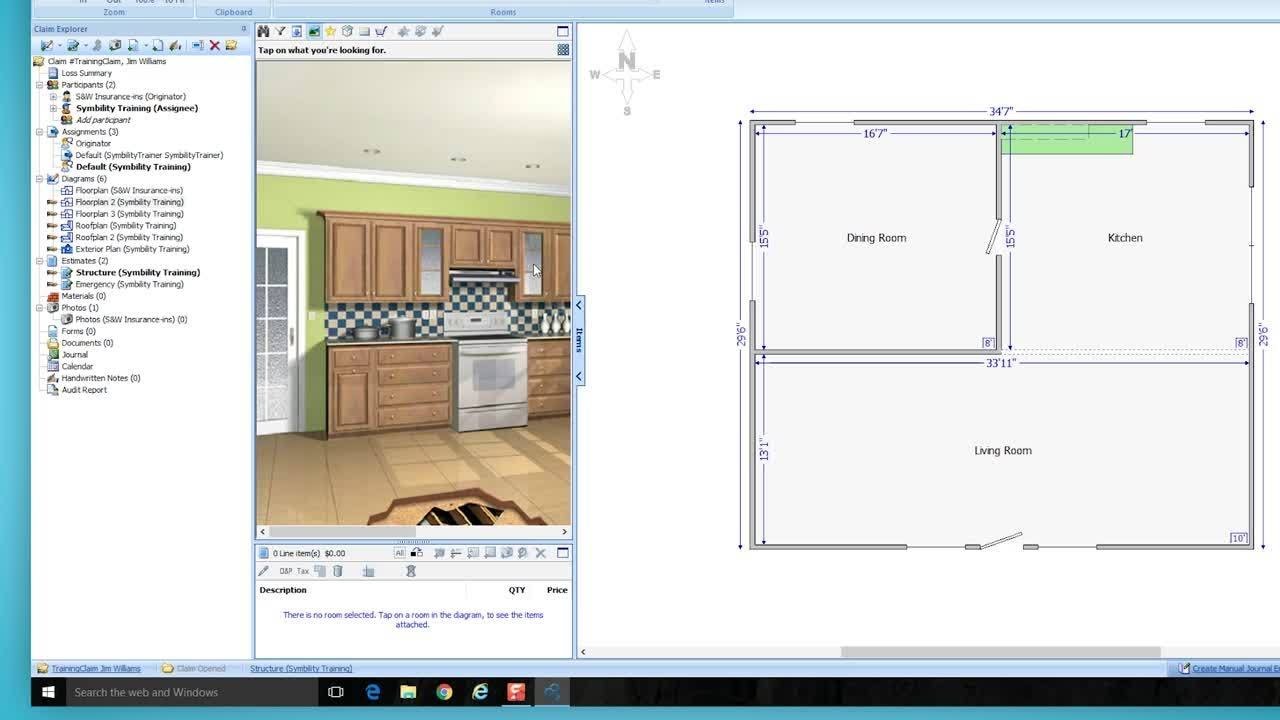Viewport: 1280px width, 720px height.
Task: Click the first edit icon in Claim Explorer toolbar
Action: (x=46, y=45)
